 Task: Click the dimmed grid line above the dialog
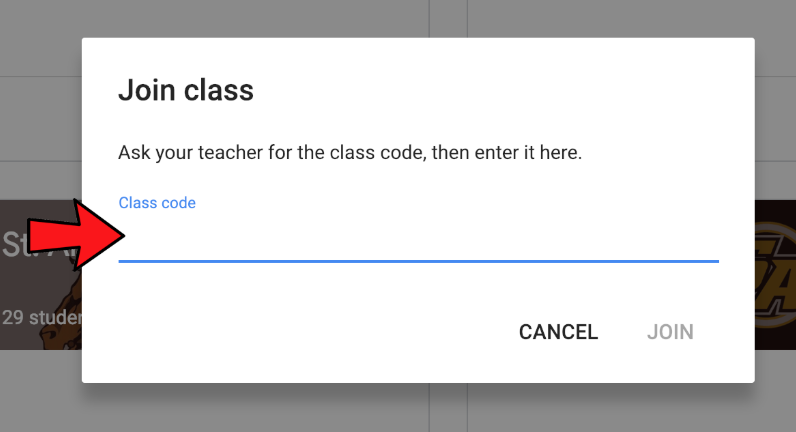[x=429, y=18]
